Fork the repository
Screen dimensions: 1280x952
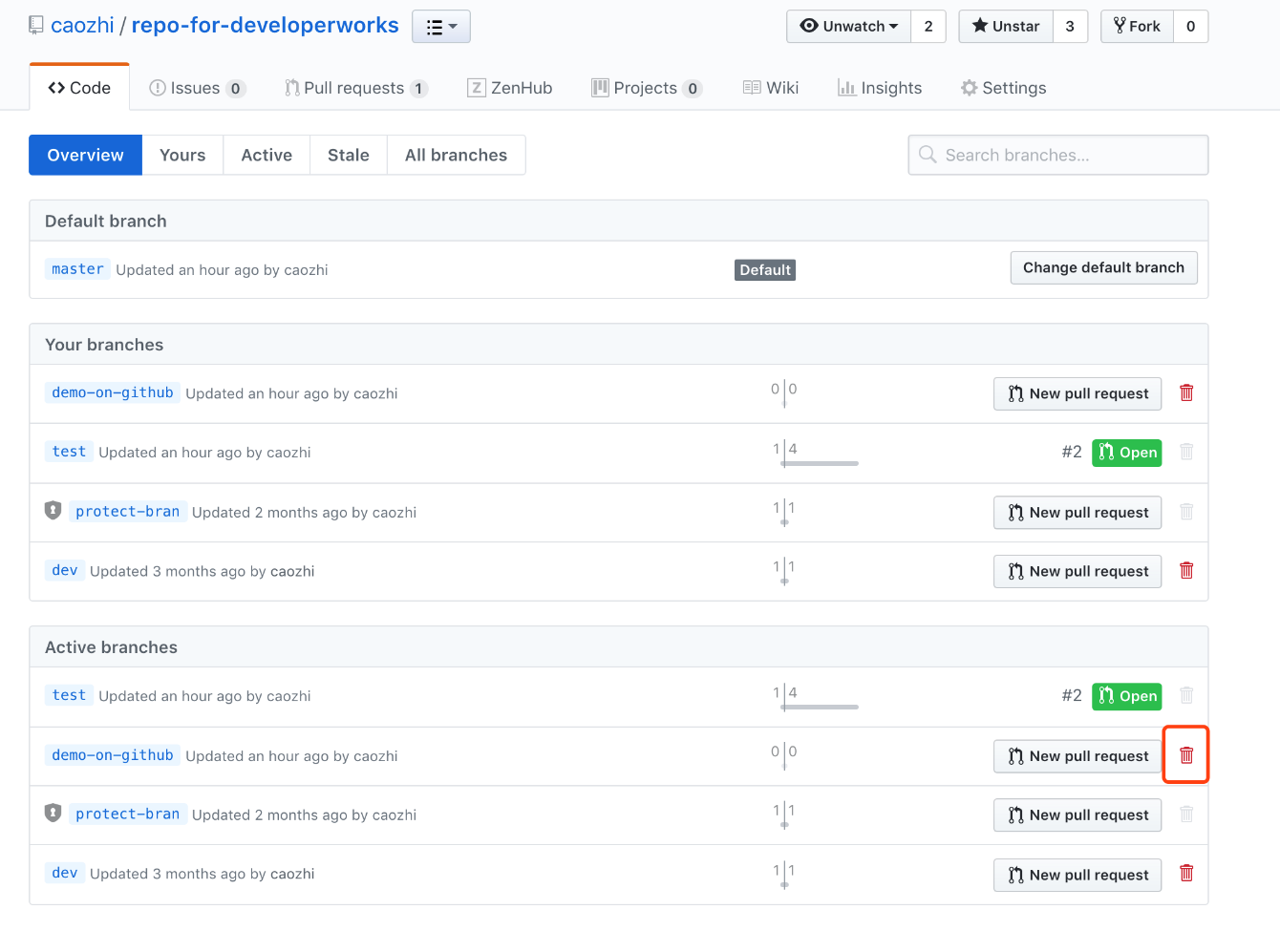pyautogui.click(x=1137, y=27)
